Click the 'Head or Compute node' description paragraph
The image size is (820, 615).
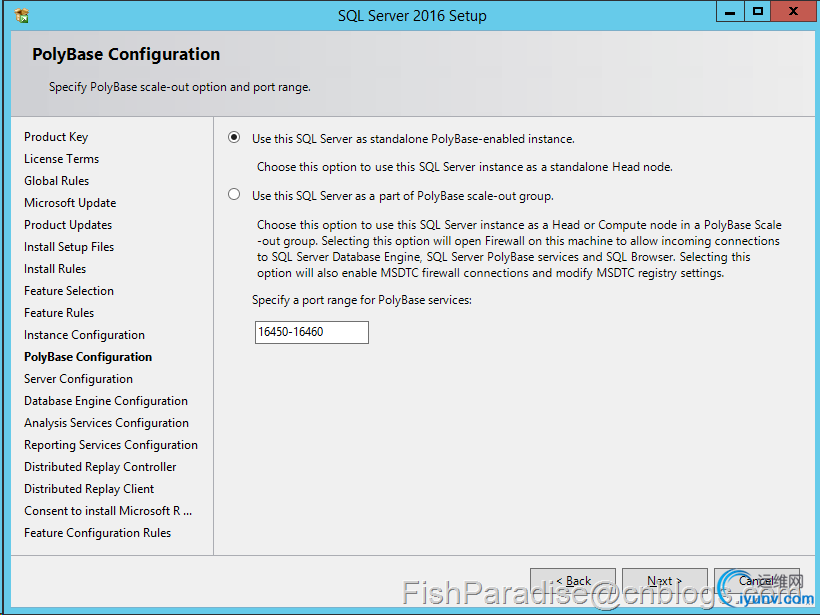[519, 249]
